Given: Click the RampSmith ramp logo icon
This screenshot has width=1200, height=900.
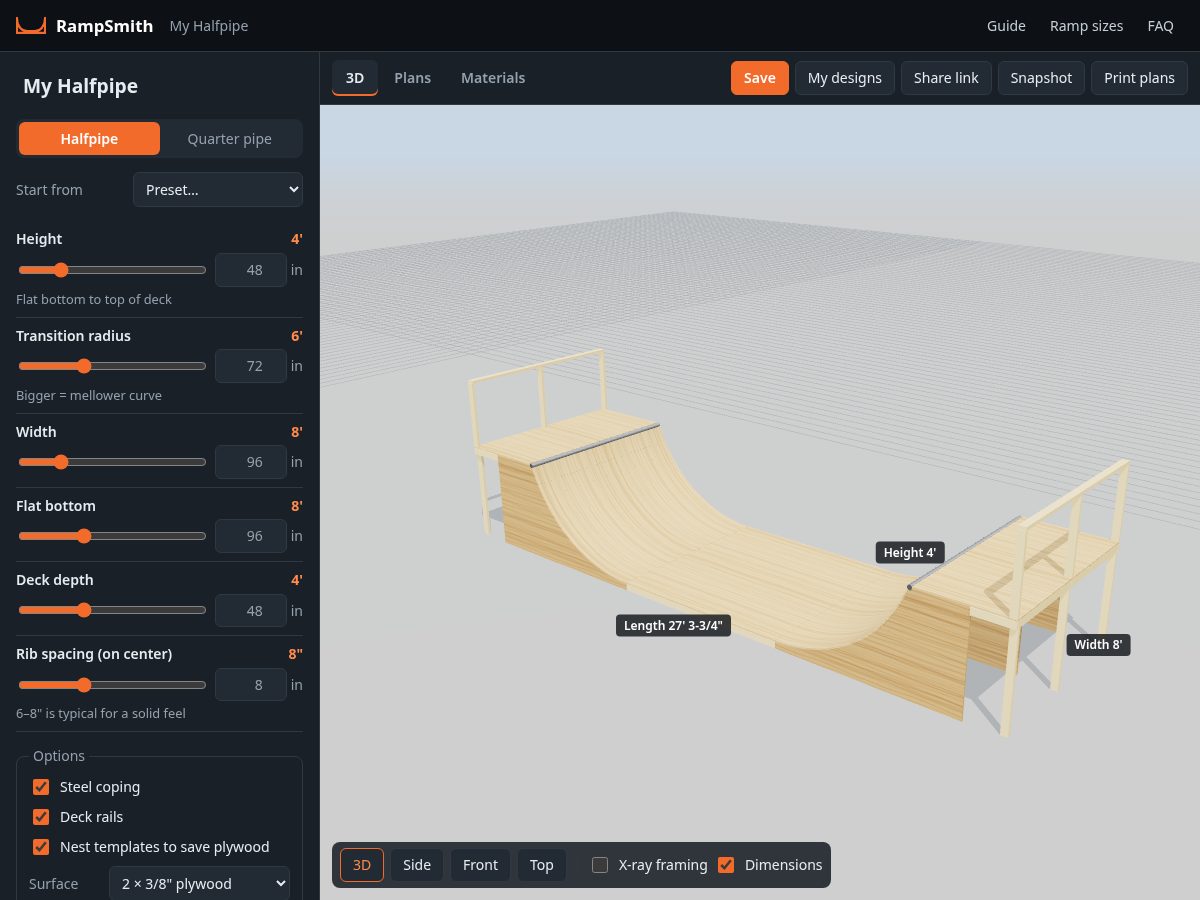Looking at the screenshot, I should 31,26.
